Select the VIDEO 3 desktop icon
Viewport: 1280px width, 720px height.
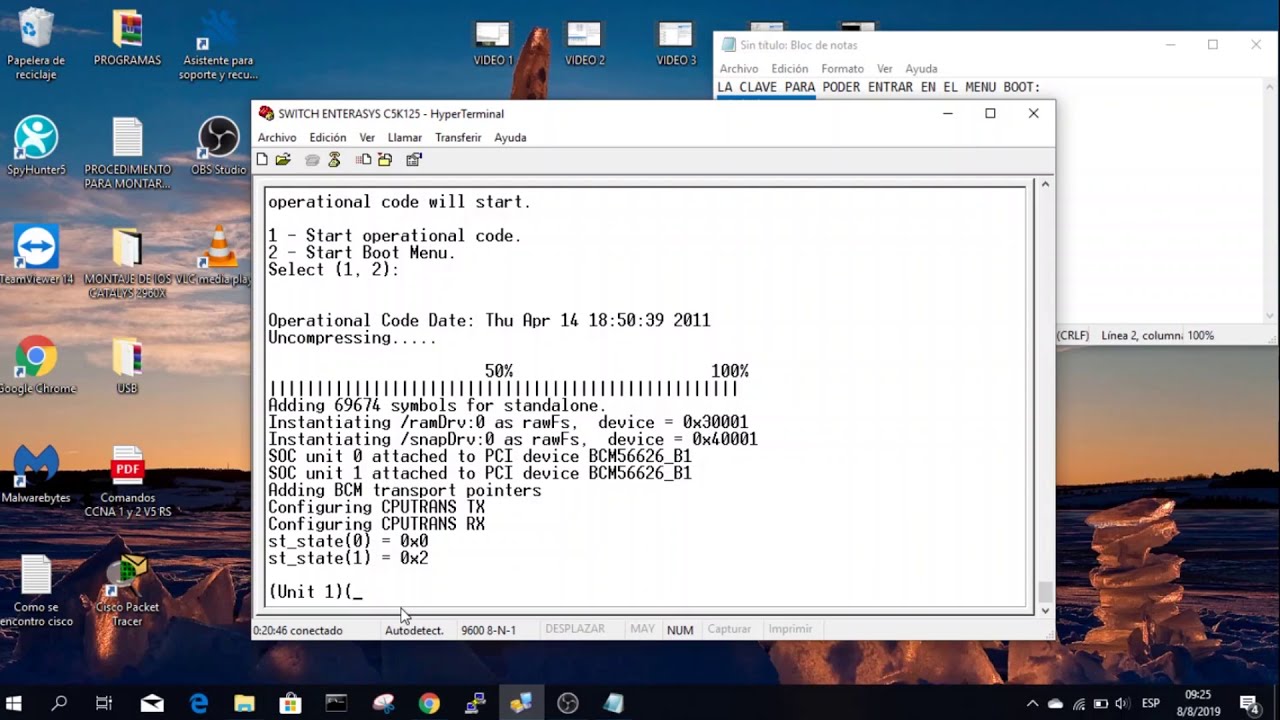coord(676,43)
